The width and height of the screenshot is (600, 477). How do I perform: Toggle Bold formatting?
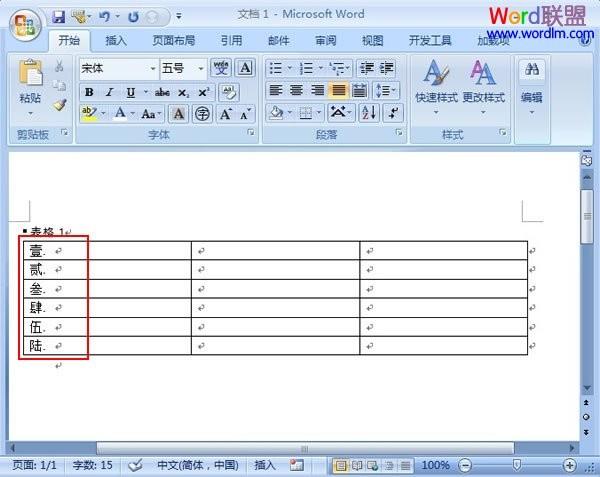coord(89,92)
